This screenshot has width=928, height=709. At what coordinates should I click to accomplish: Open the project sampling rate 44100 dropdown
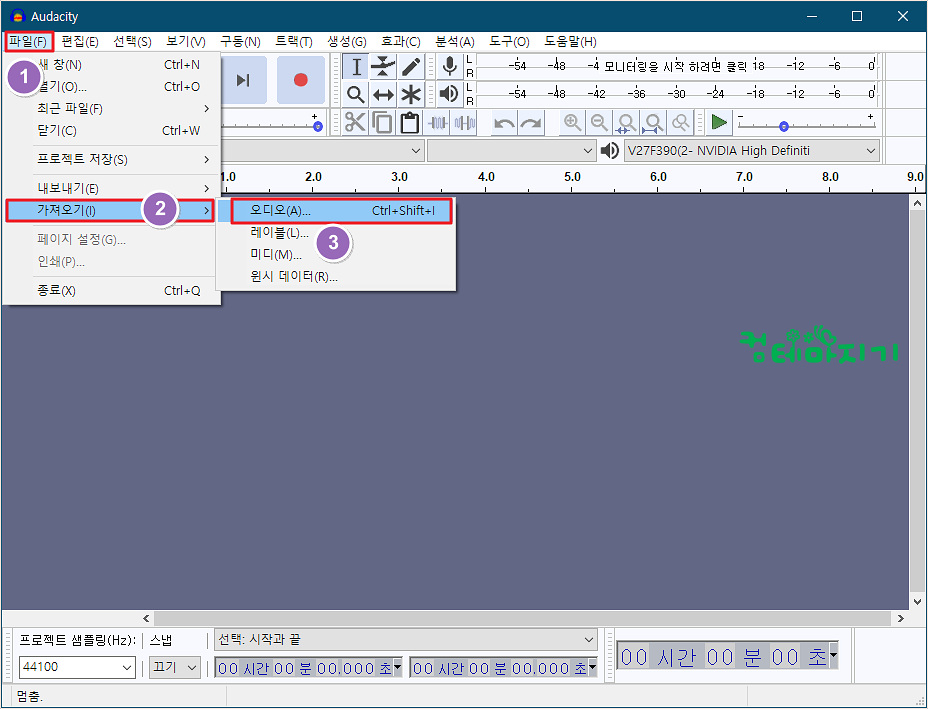click(77, 667)
